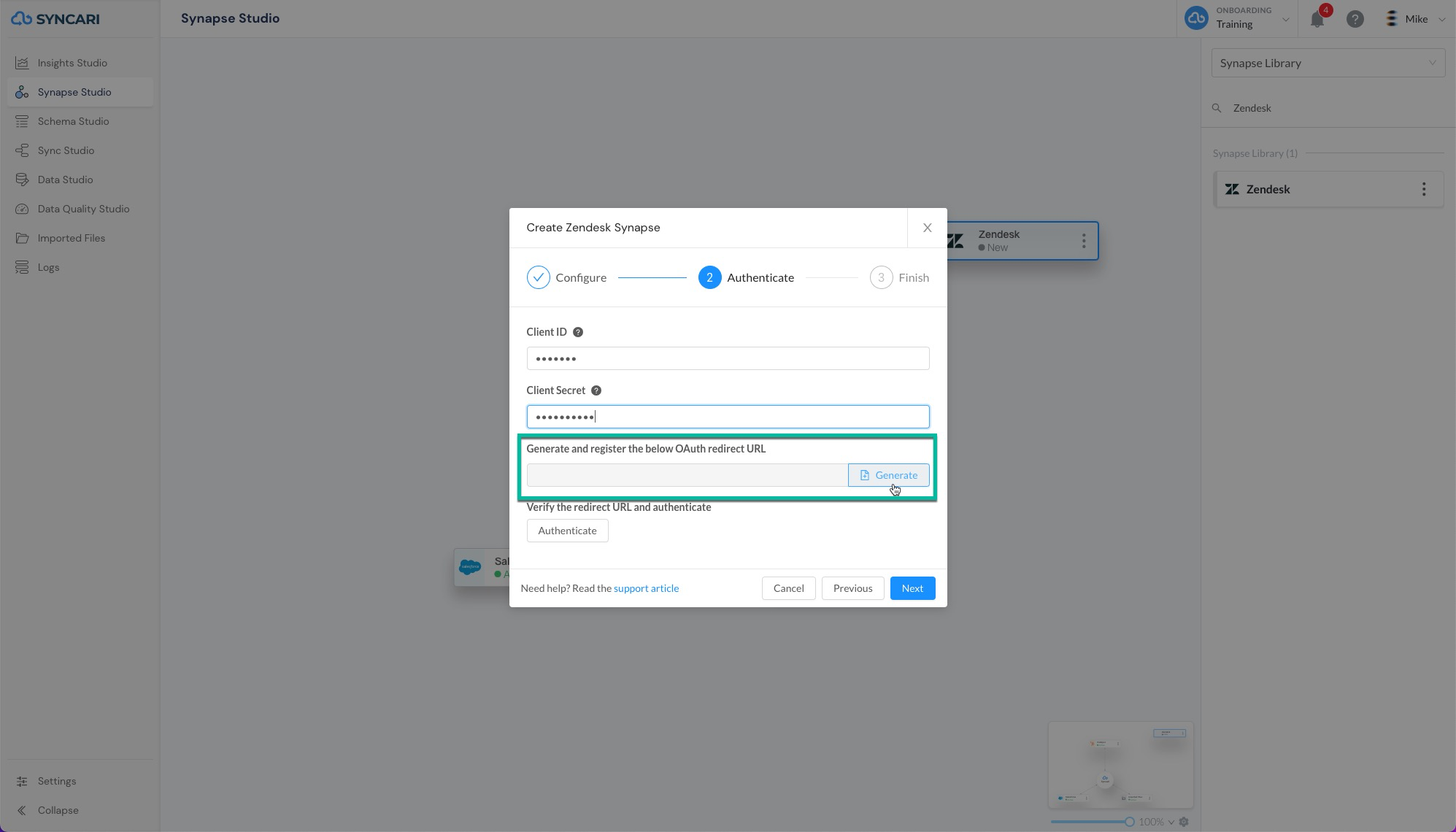Open notifications bell
Image resolution: width=1456 pixels, height=832 pixels.
pyautogui.click(x=1317, y=19)
